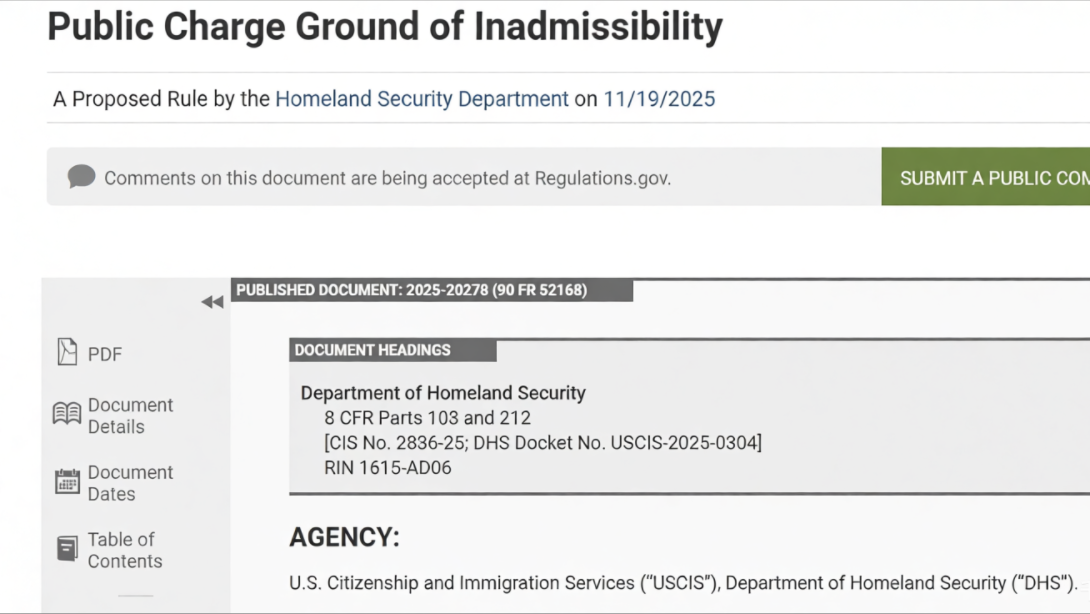Click the 8 CFR Parts 103 and 212 line

427,418
